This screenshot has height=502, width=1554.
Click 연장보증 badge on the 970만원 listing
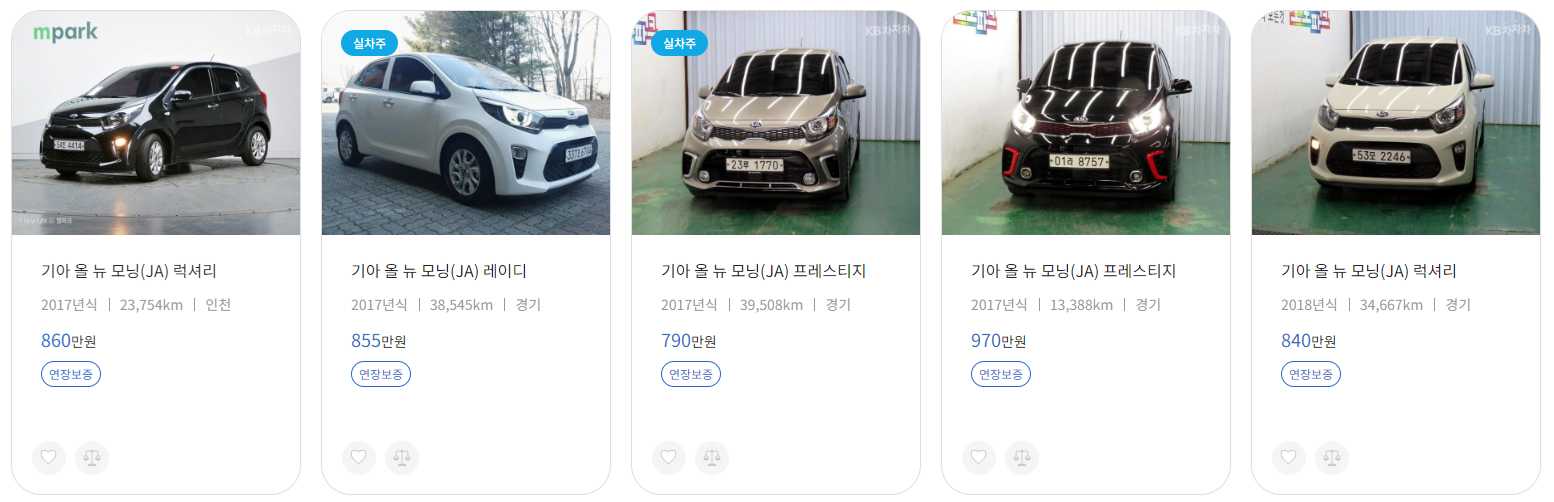(x=1001, y=374)
